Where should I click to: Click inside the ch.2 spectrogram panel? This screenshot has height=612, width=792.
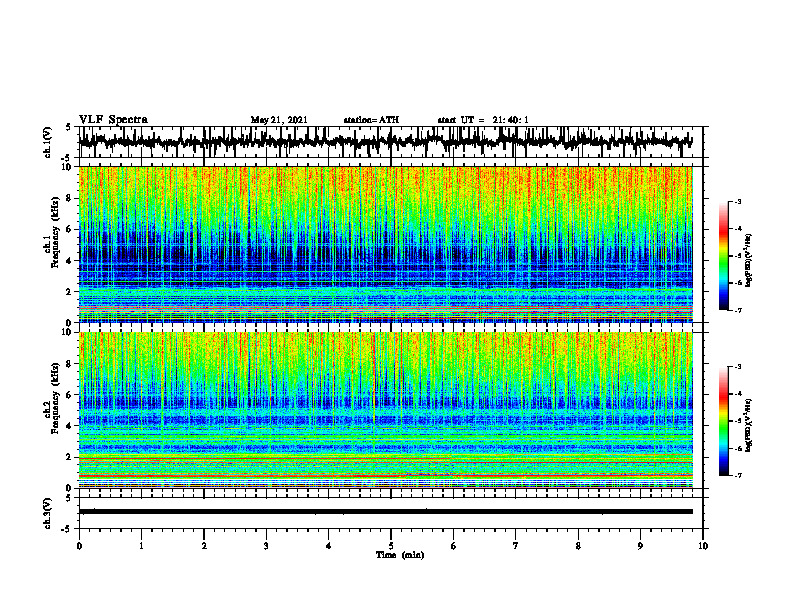tap(386, 410)
